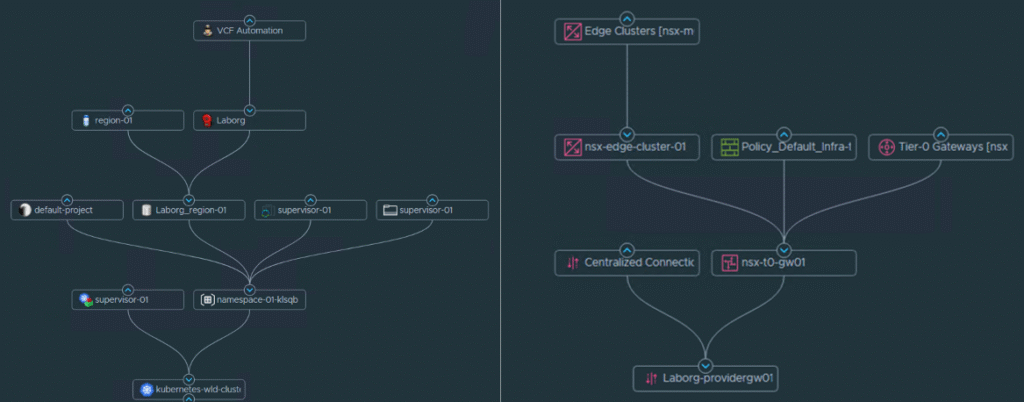1024x402 pixels.
Task: Click the green Policy_Default_Infra firewall icon
Action: click(729, 148)
